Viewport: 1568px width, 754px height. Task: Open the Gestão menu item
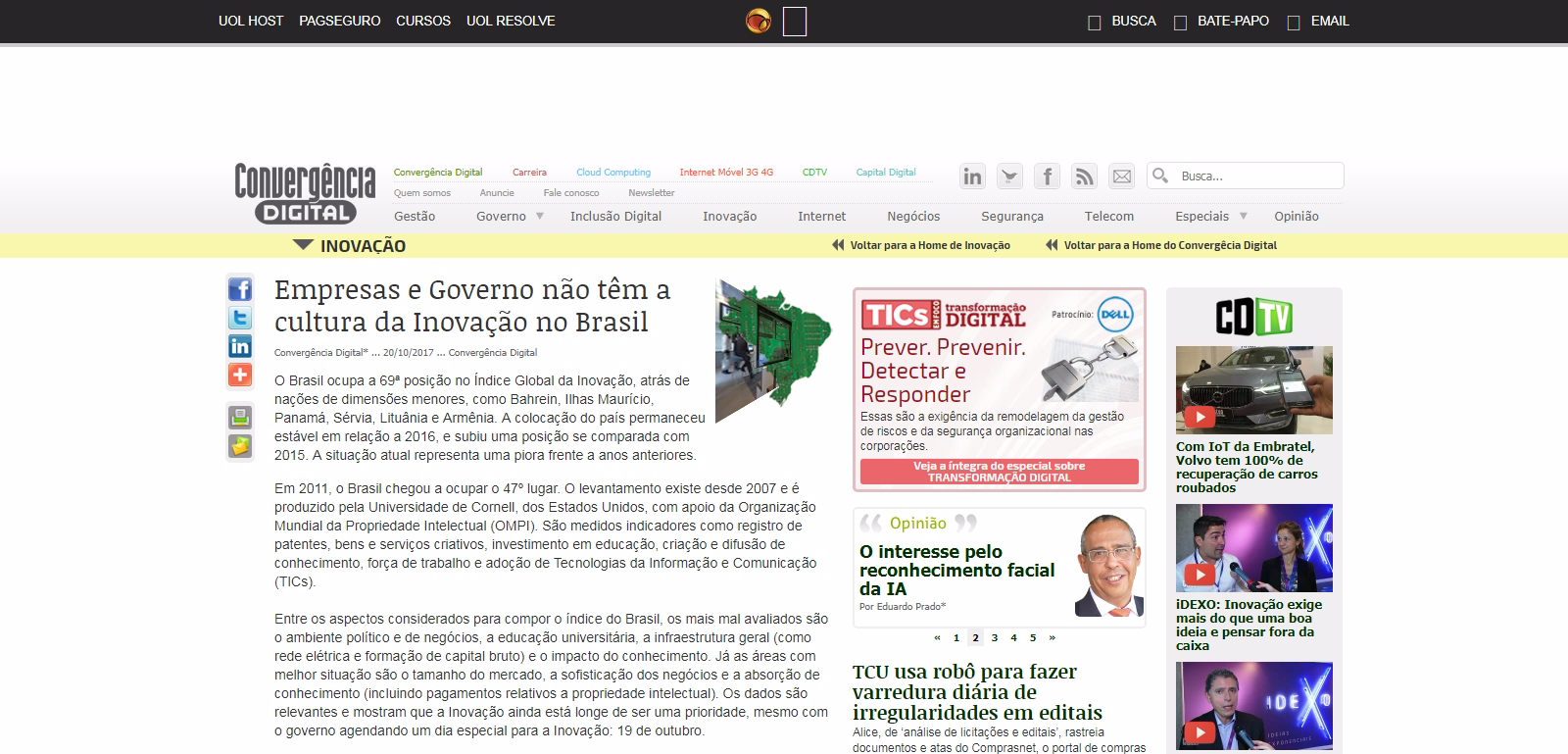(x=415, y=216)
